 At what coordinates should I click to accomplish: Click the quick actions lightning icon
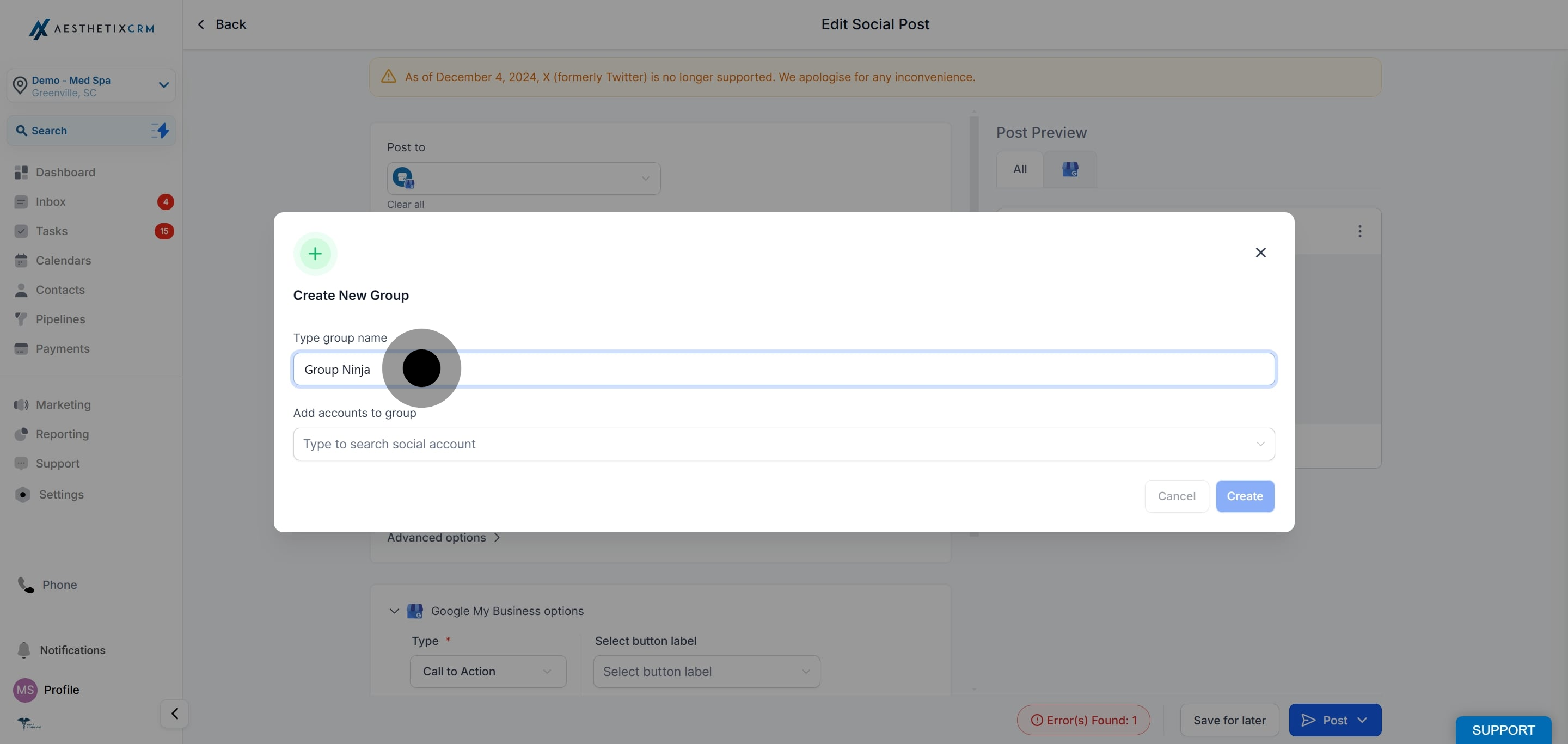coord(160,131)
